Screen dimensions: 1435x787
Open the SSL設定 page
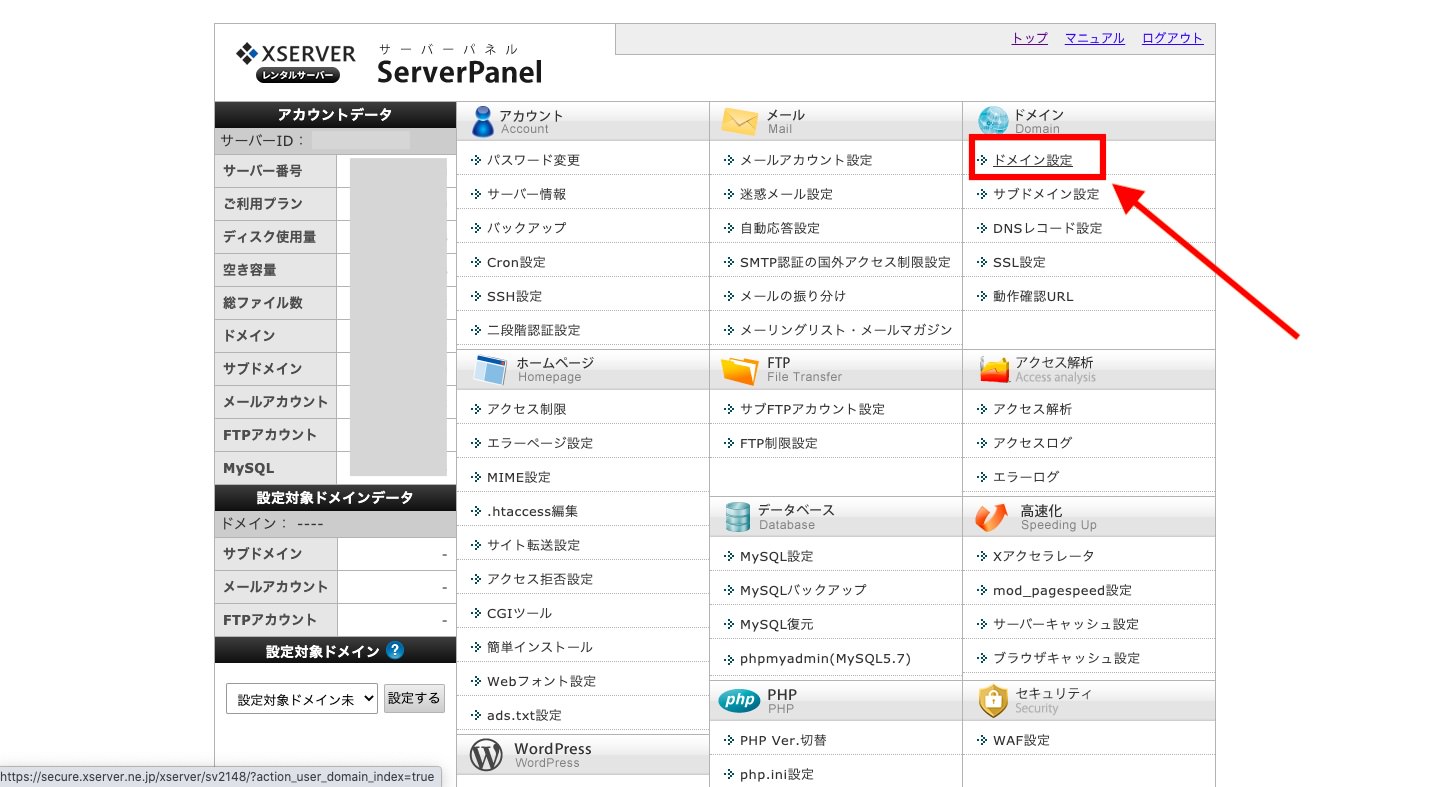coord(1018,262)
